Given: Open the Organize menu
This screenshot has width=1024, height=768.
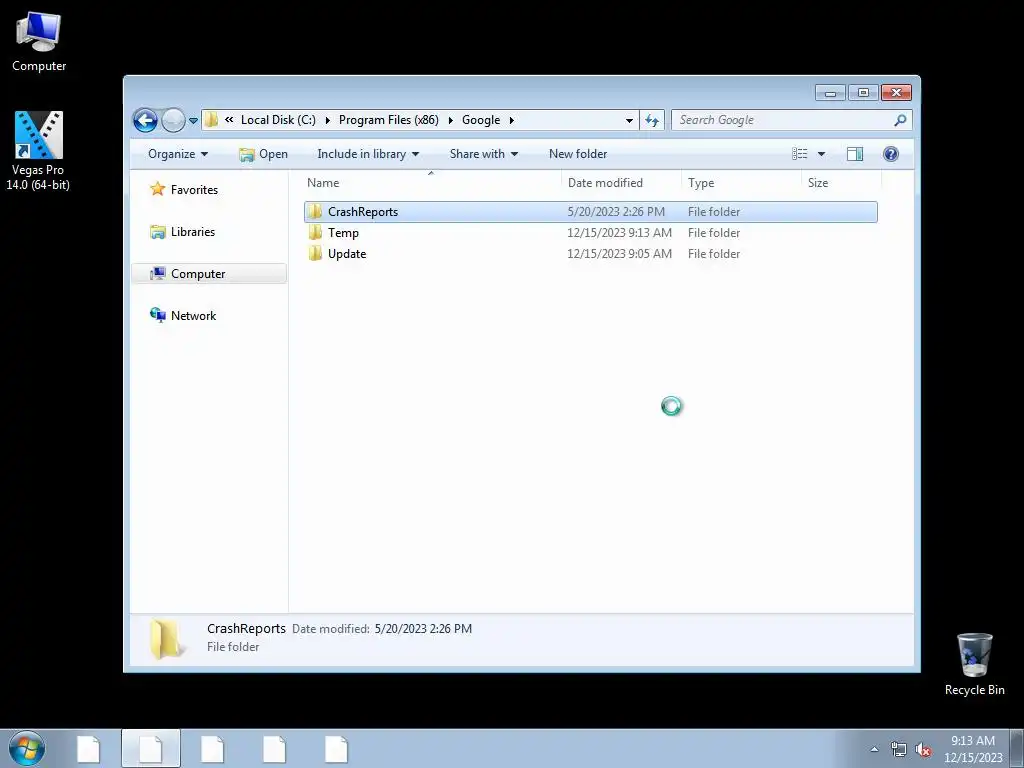Looking at the screenshot, I should (178, 154).
